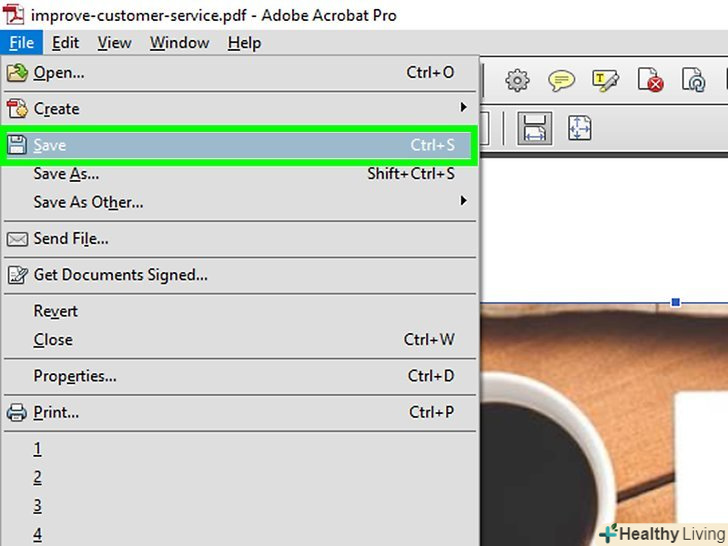The image size is (728, 546).
Task: Expand the Create submenu
Action: click(240, 109)
